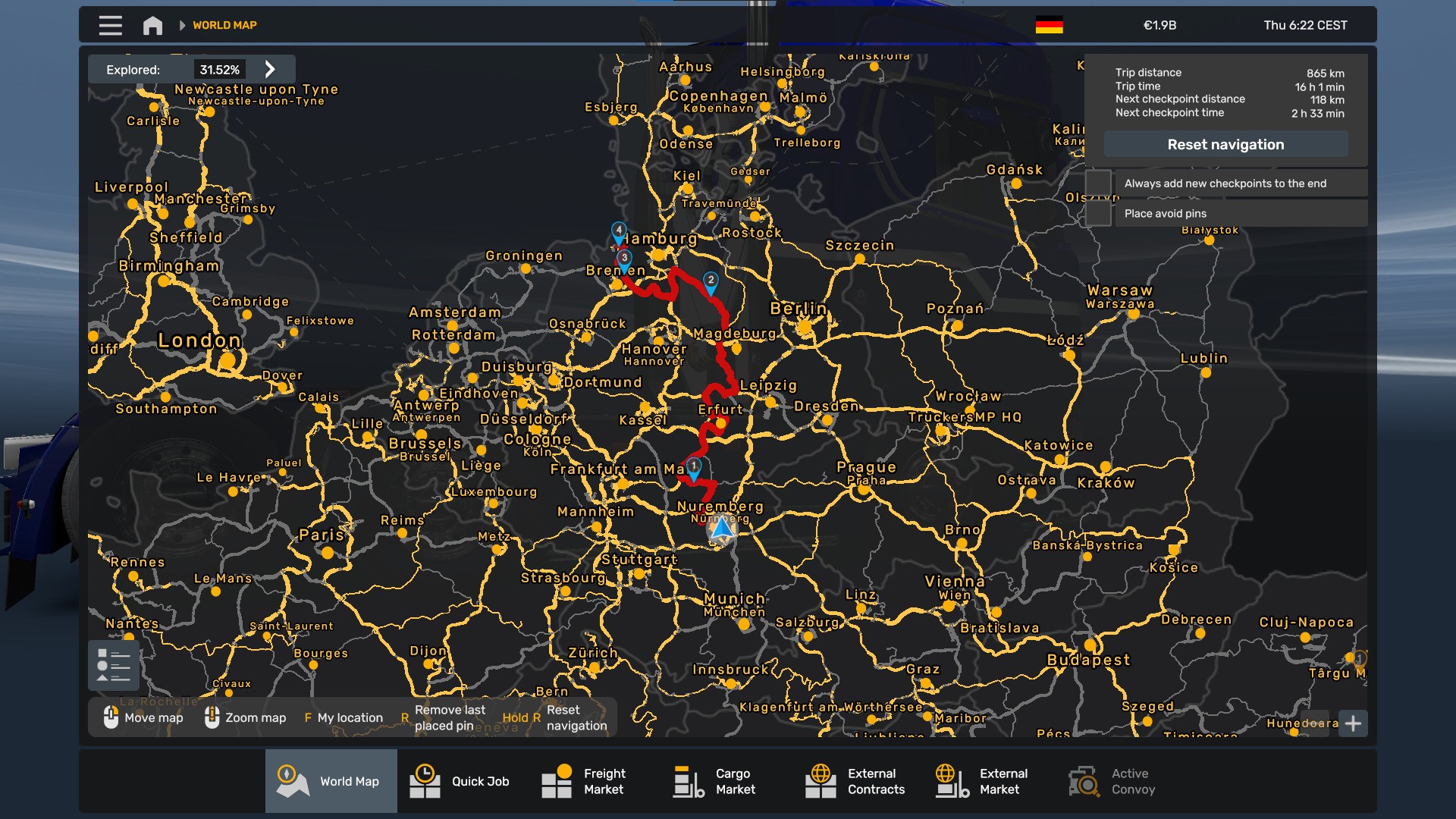The width and height of the screenshot is (1456, 819).
Task: Click the WORLD MAP breadcrumb label
Action: point(224,25)
